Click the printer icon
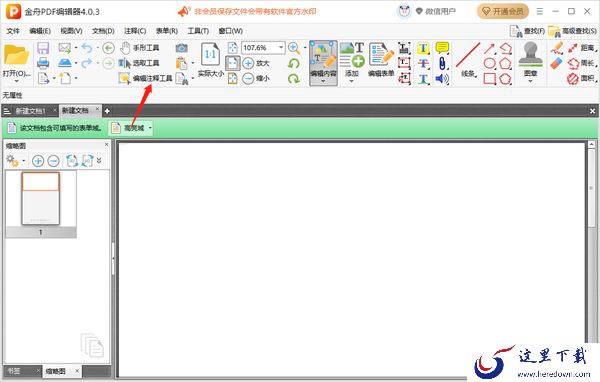The height and width of the screenshot is (382, 600). click(x=43, y=63)
